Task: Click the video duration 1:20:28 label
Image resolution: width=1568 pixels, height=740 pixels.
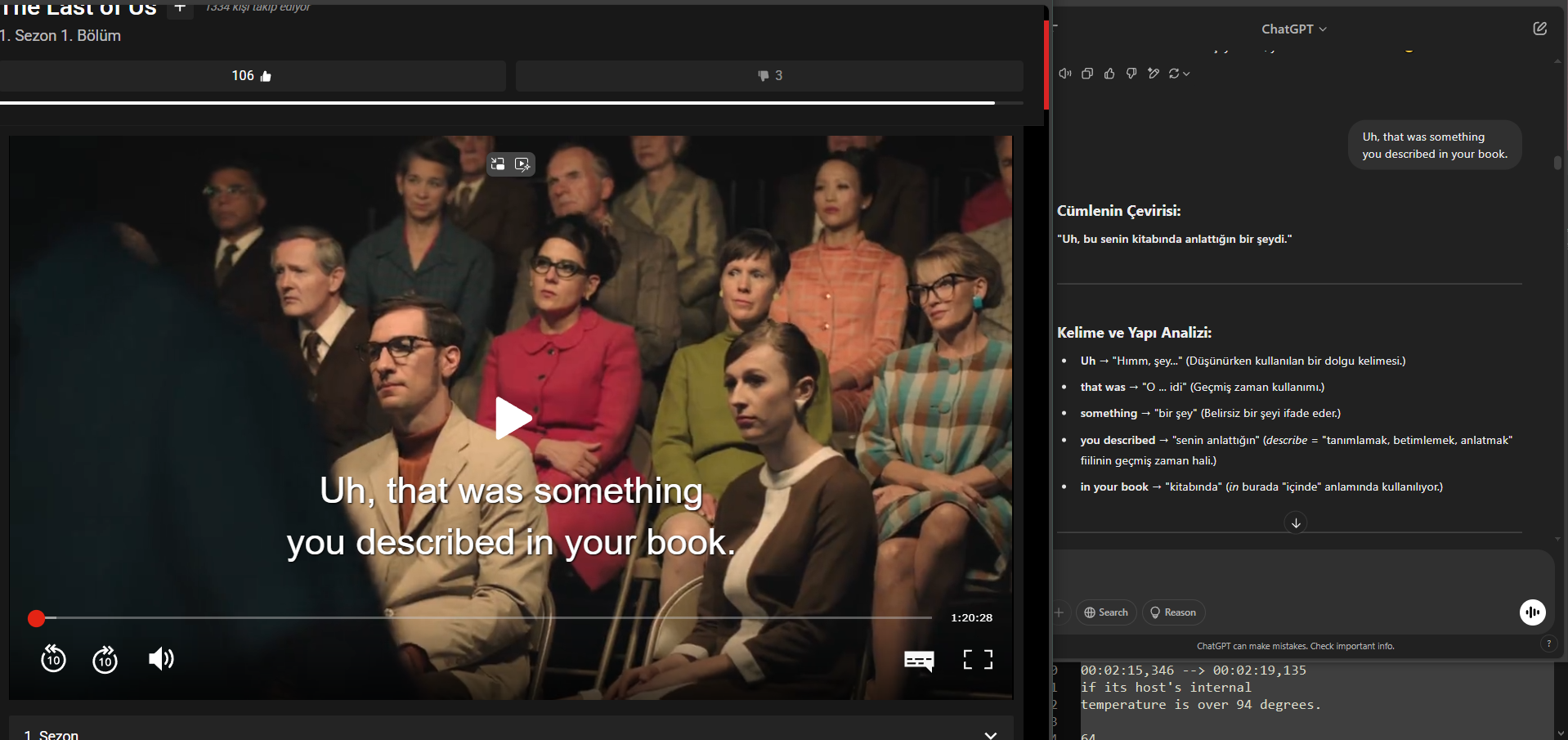Action: 971,618
